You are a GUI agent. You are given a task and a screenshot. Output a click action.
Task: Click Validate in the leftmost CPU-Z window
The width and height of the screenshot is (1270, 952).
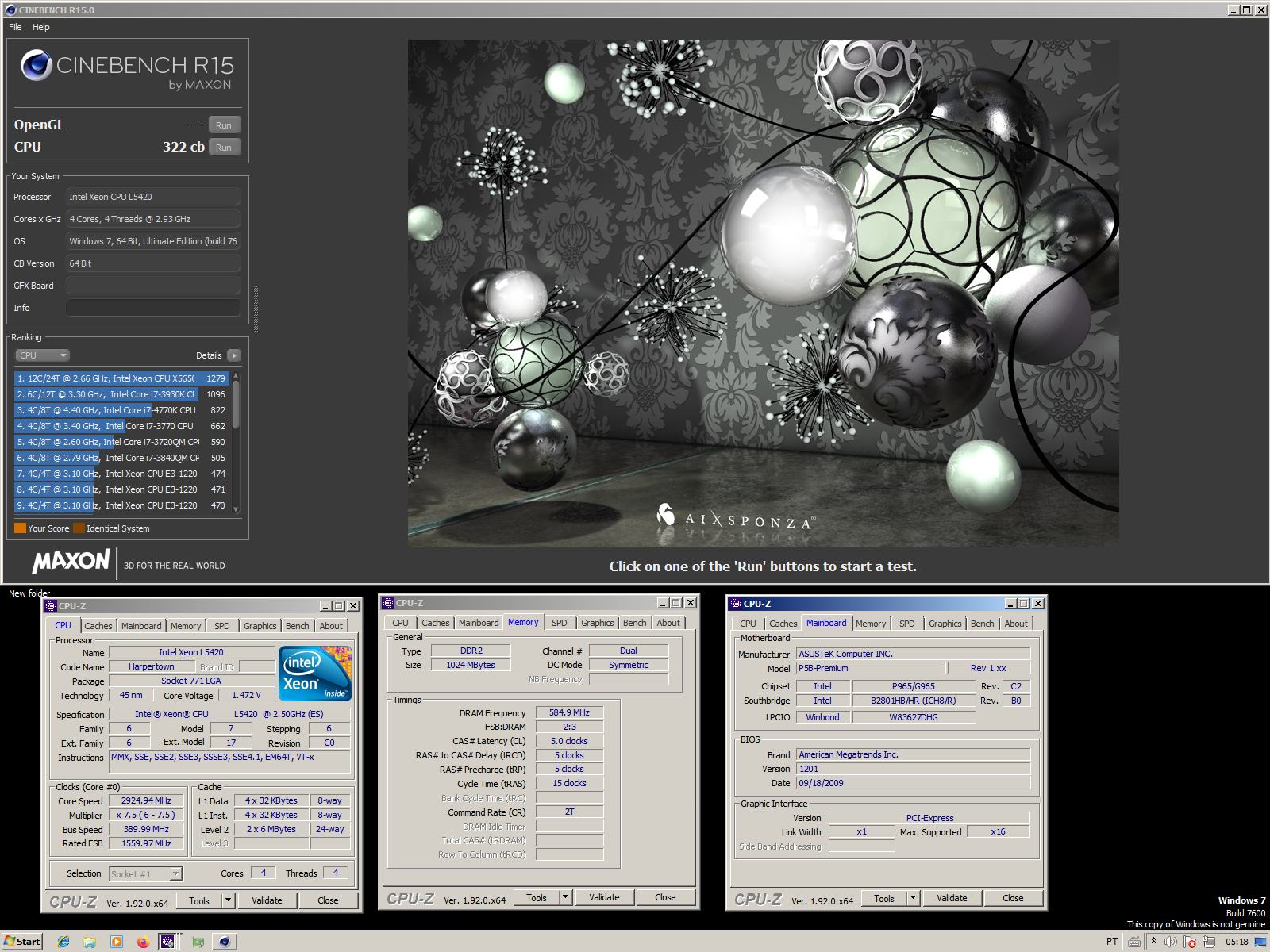click(267, 900)
